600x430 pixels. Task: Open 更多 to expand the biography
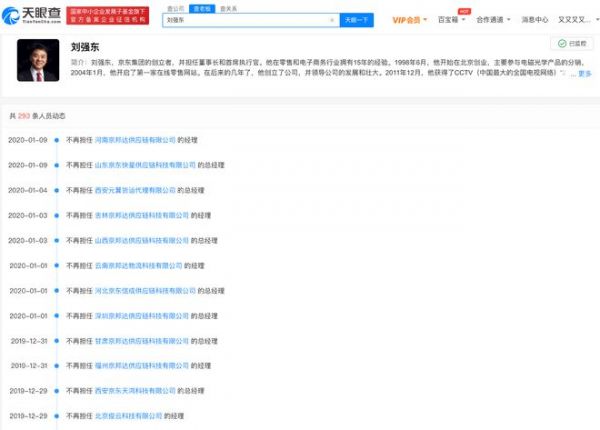pyautogui.click(x=585, y=73)
